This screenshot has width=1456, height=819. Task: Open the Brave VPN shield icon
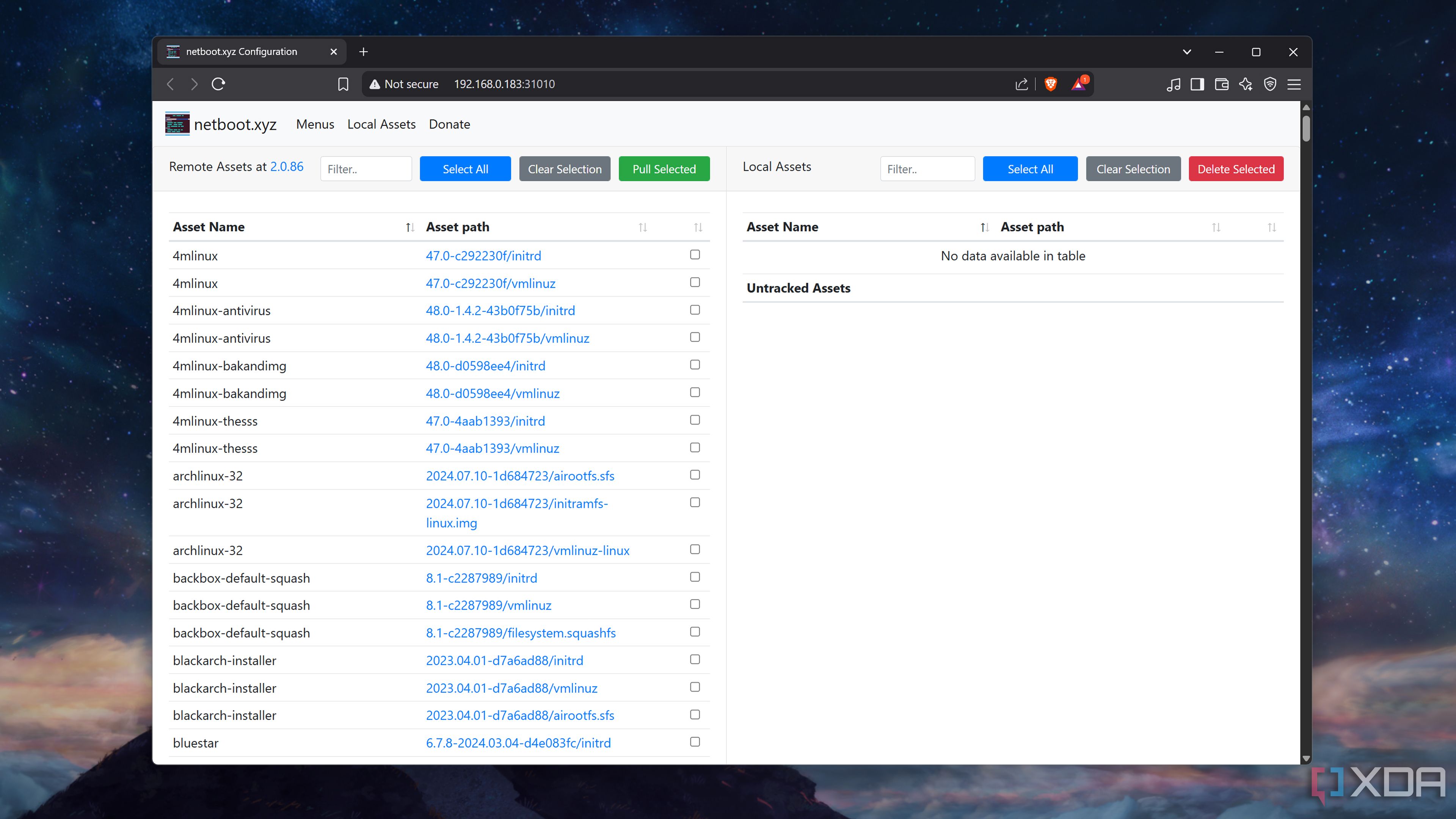(1270, 84)
